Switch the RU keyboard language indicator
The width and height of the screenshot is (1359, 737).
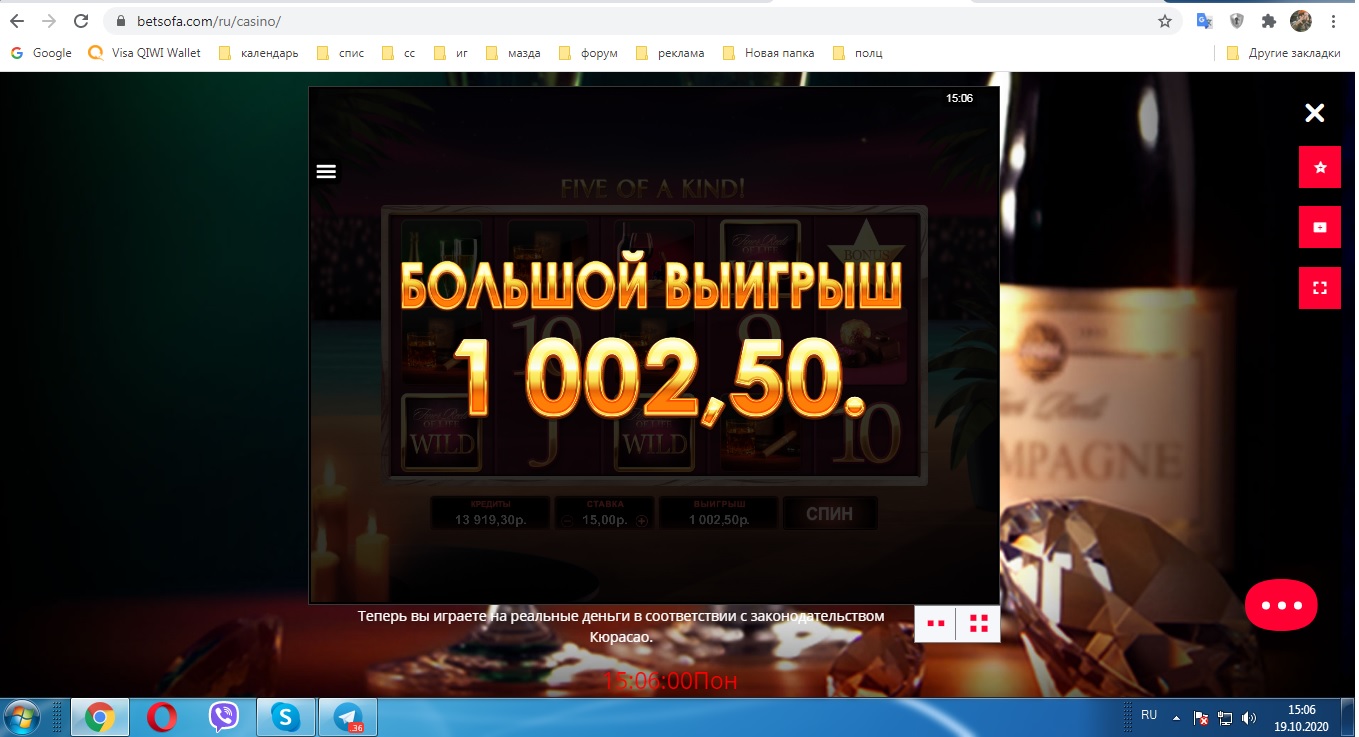coord(1149,715)
